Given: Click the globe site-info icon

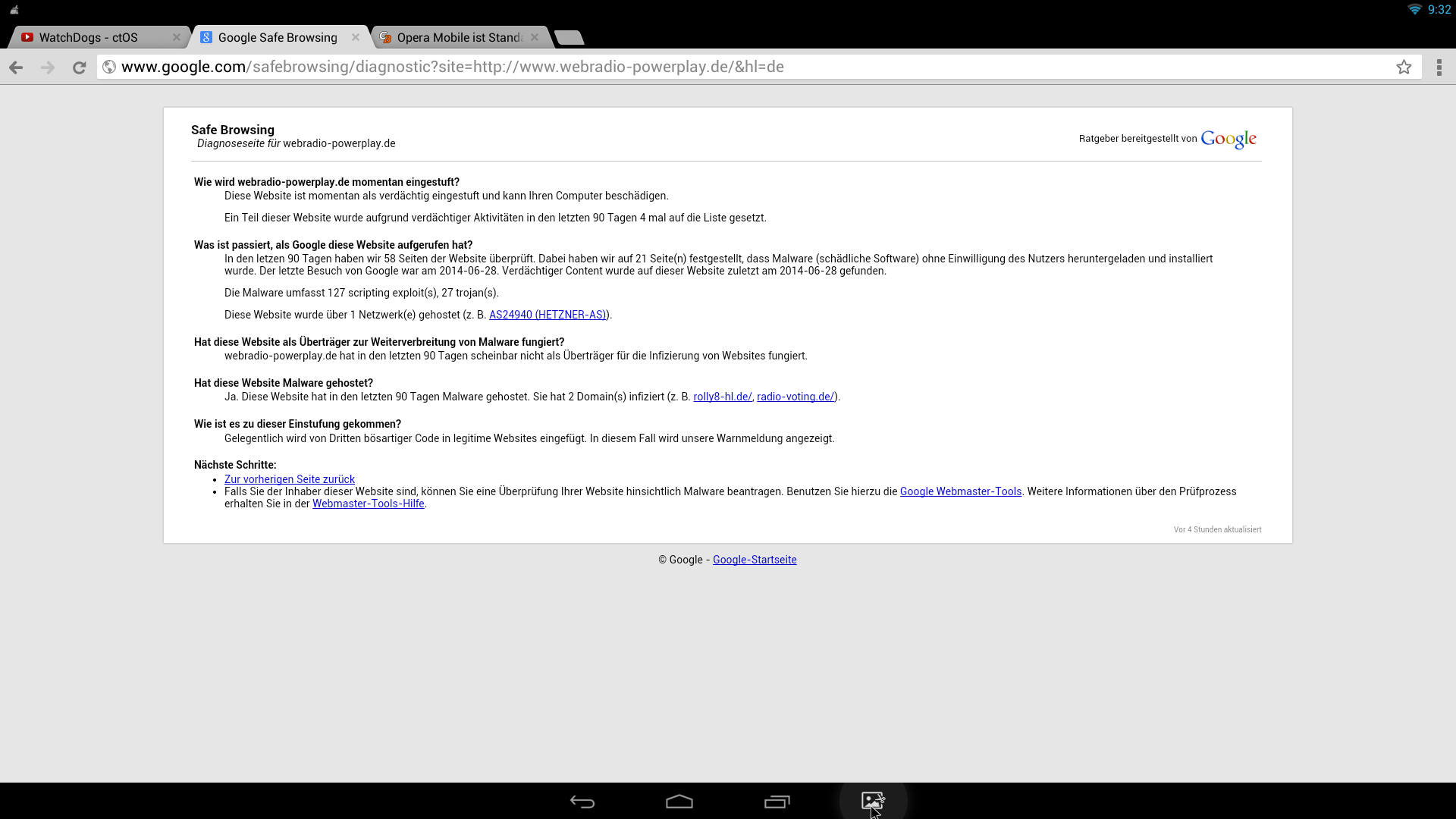Looking at the screenshot, I should click(x=109, y=67).
